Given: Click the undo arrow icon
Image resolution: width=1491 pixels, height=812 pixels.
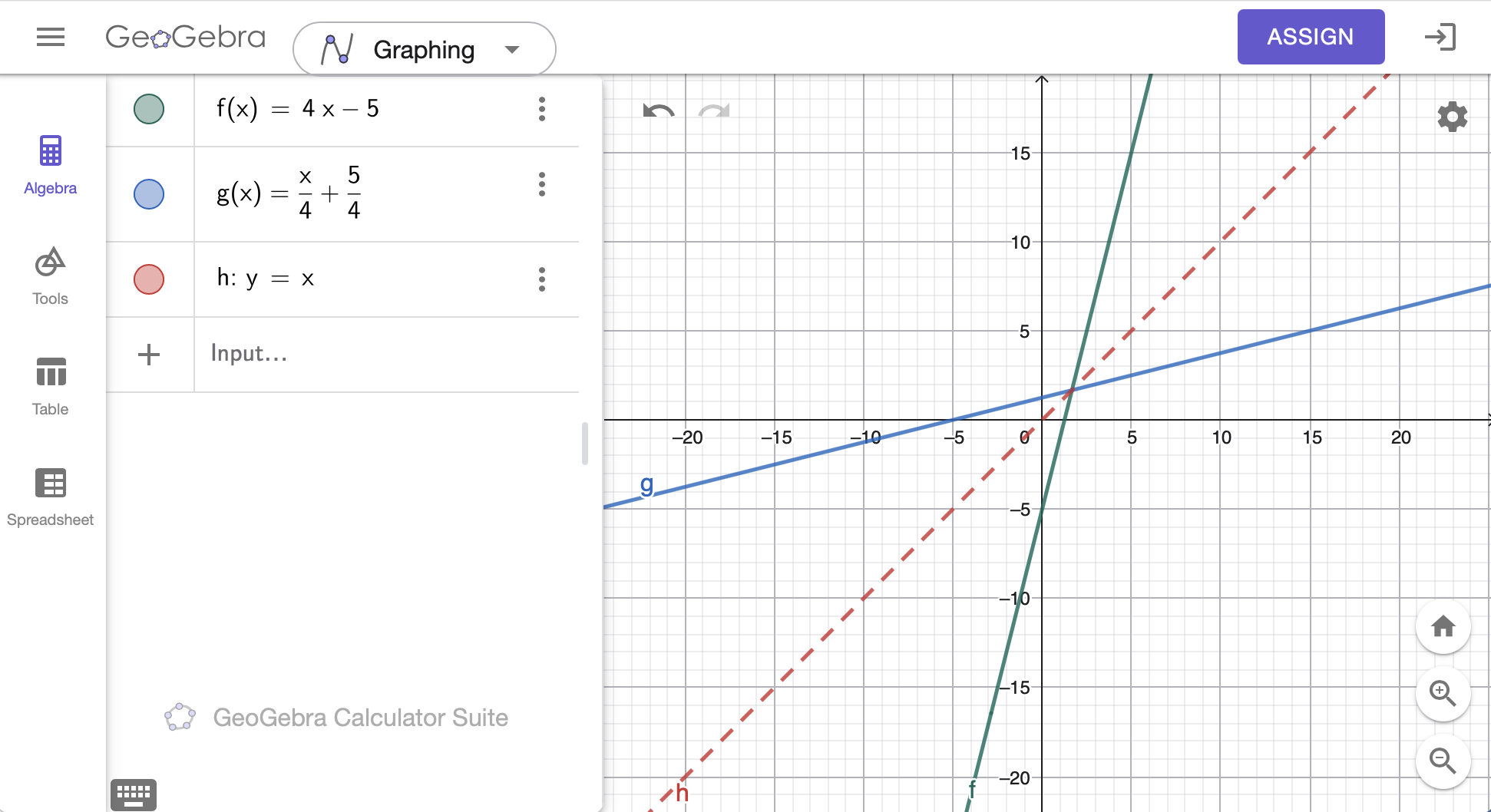Looking at the screenshot, I should pos(658,111).
